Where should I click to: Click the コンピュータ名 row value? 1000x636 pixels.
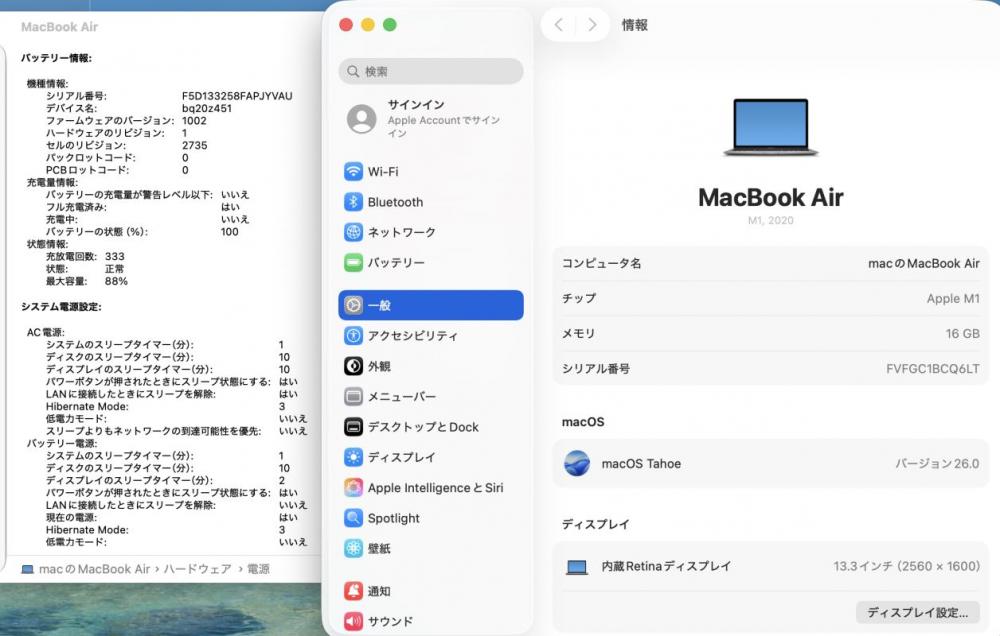coord(923,263)
